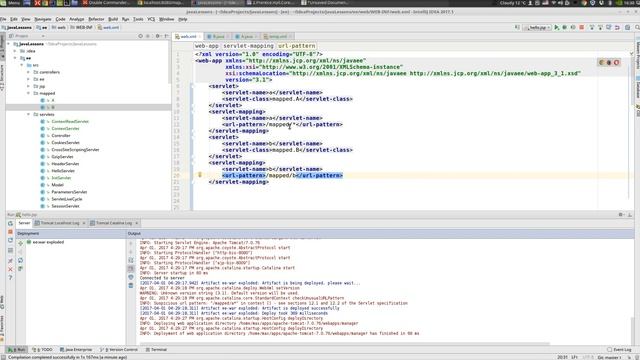Screen dimensions: 640x360
Task: Switch to the B.java editor tab
Action: [x=218, y=36]
